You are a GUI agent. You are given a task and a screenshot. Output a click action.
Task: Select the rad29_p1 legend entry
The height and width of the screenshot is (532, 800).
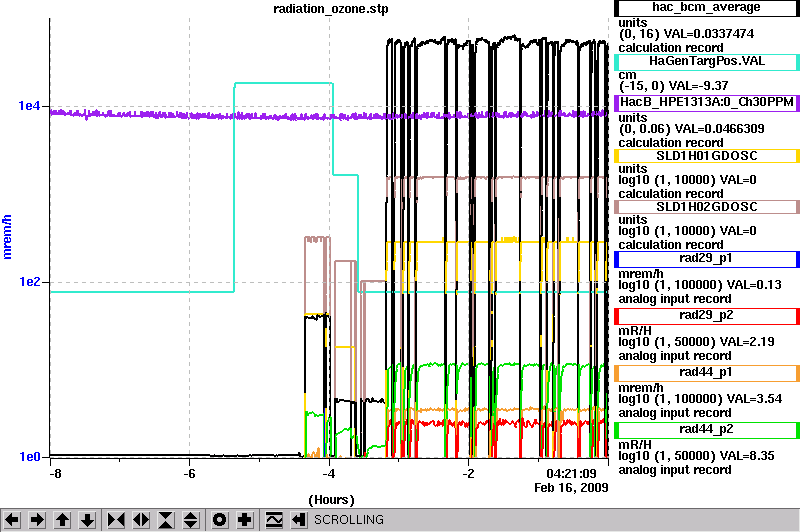click(707, 259)
